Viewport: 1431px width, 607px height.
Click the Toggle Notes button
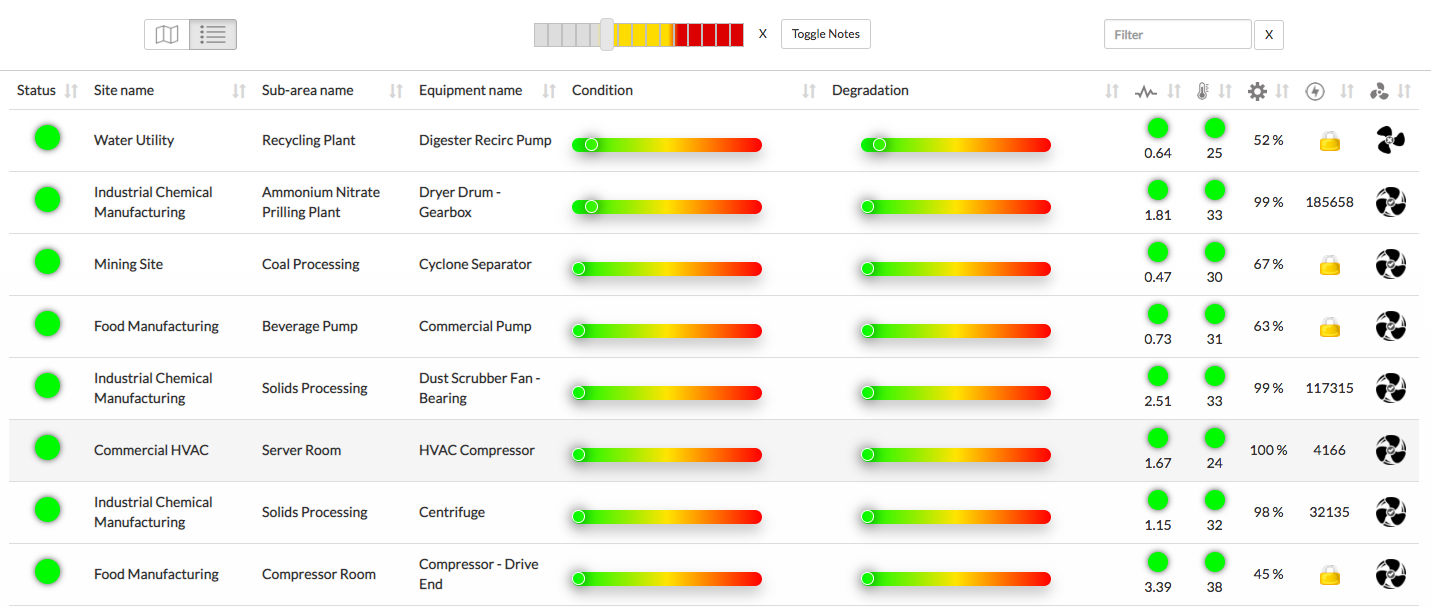(x=825, y=34)
